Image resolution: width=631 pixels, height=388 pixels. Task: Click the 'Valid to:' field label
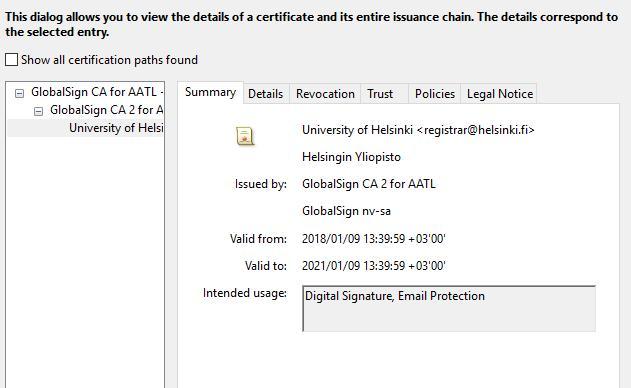coord(266,266)
